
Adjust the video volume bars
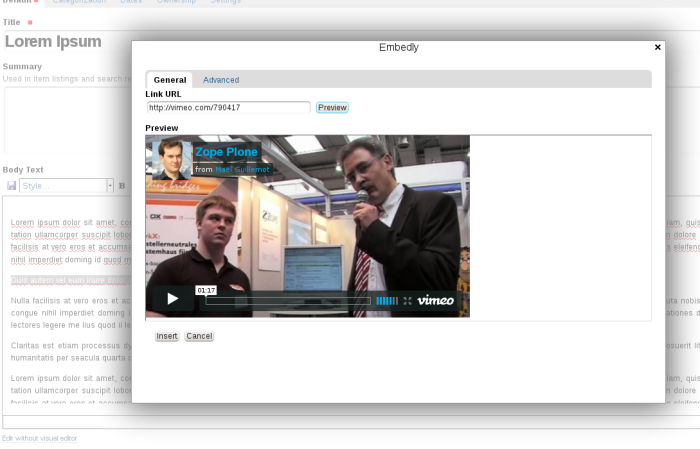point(386,300)
